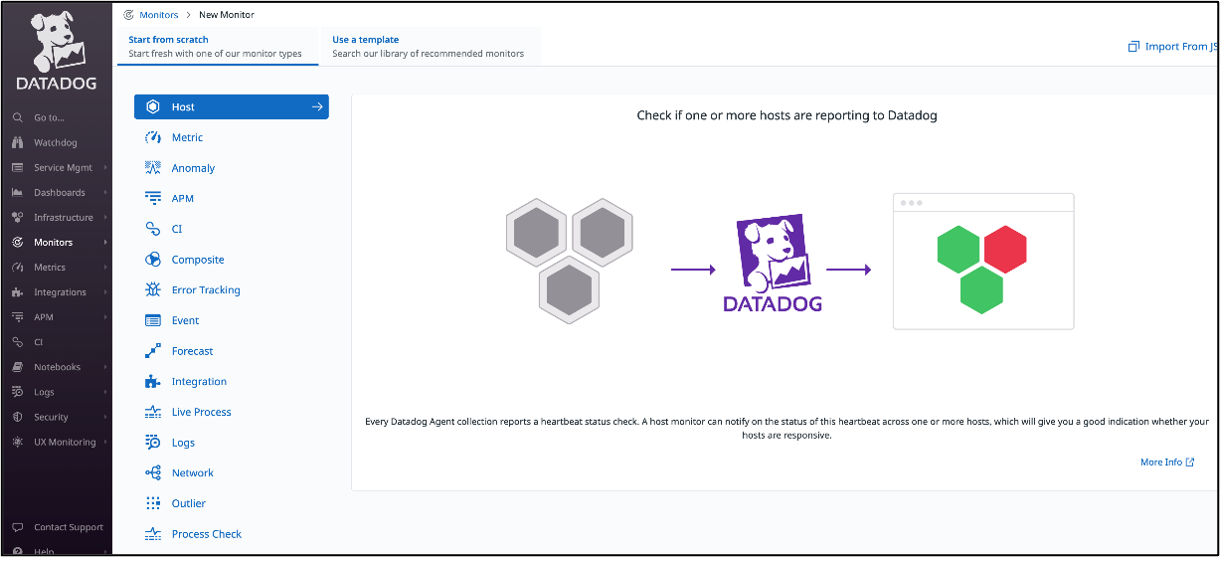Image resolution: width=1225 pixels, height=562 pixels.
Task: Click the Network monitor icon
Action: click(153, 473)
